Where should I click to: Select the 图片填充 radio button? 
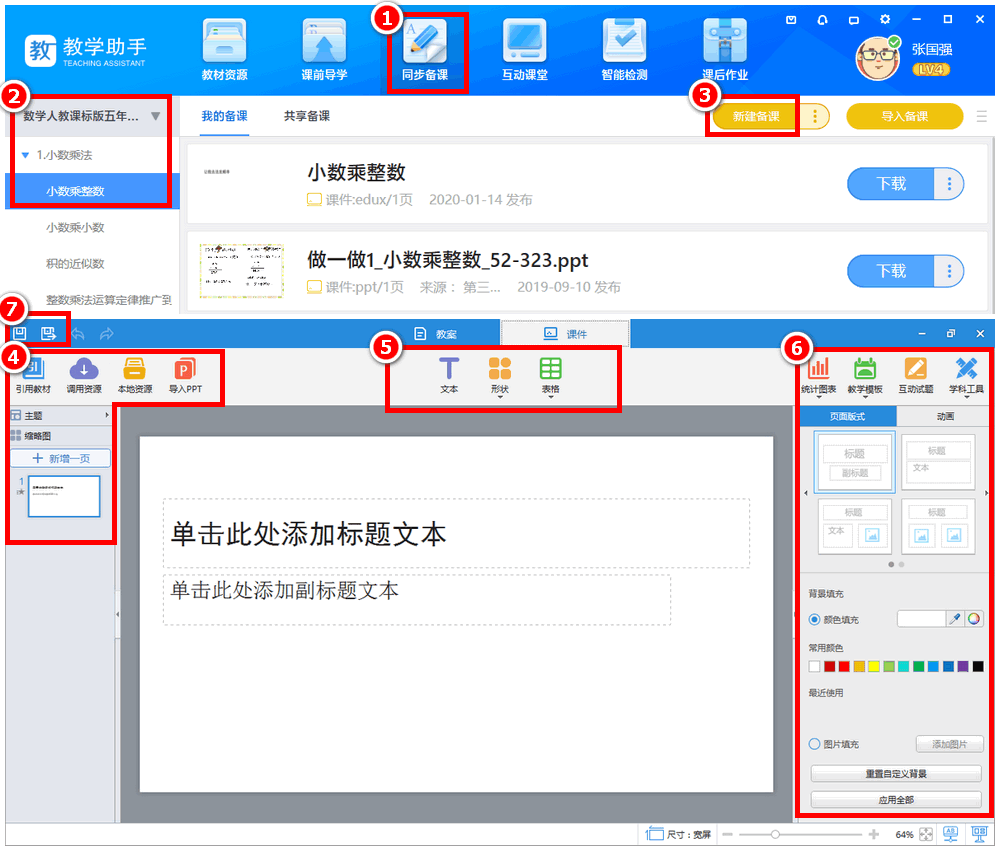pyautogui.click(x=815, y=744)
